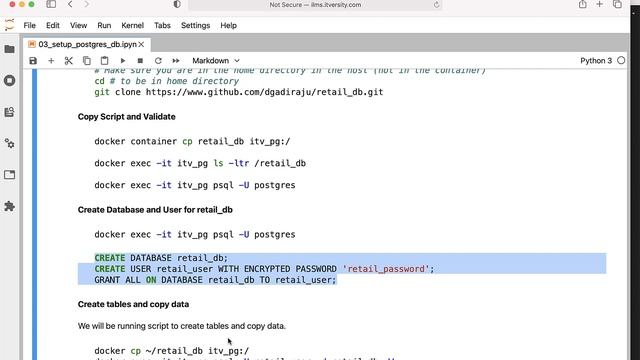Open the Tabs menu
Screen dimensions: 640x360
click(x=162, y=25)
